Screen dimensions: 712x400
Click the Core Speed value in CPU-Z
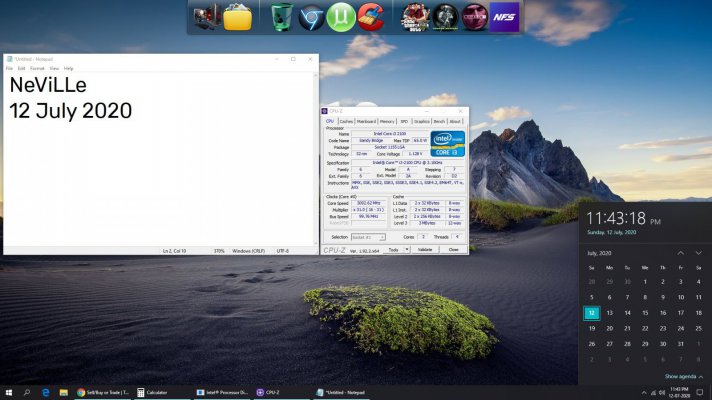click(x=368, y=203)
